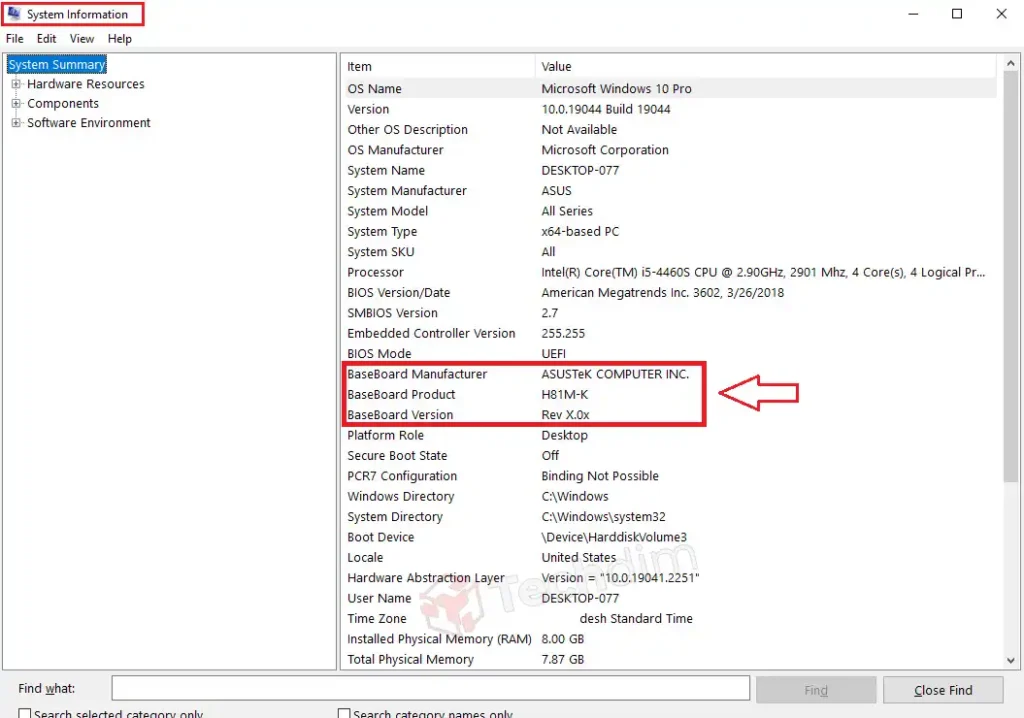Open the Help menu
The image size is (1024, 718).
tap(119, 38)
